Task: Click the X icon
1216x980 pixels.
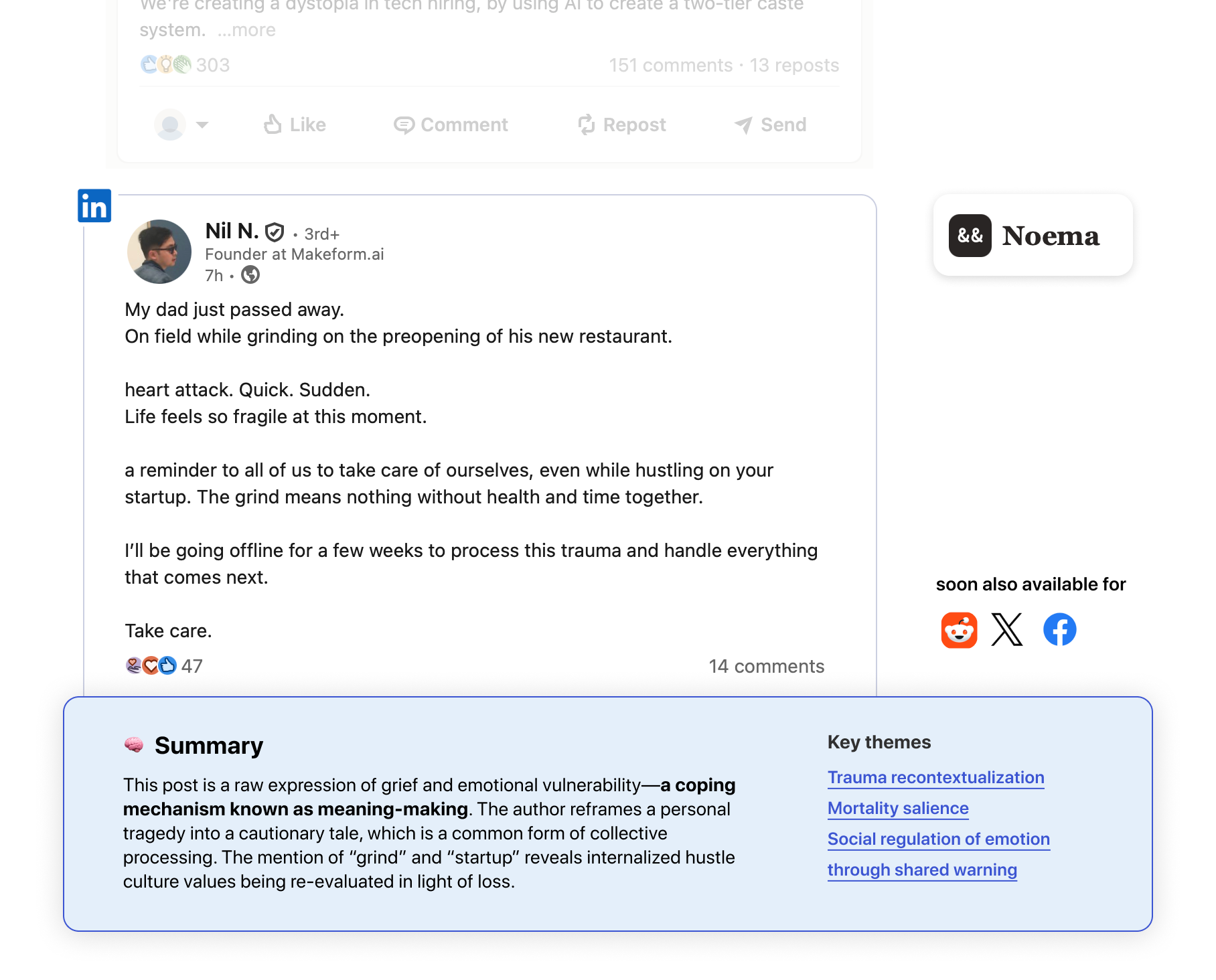Action: pos(1008,629)
